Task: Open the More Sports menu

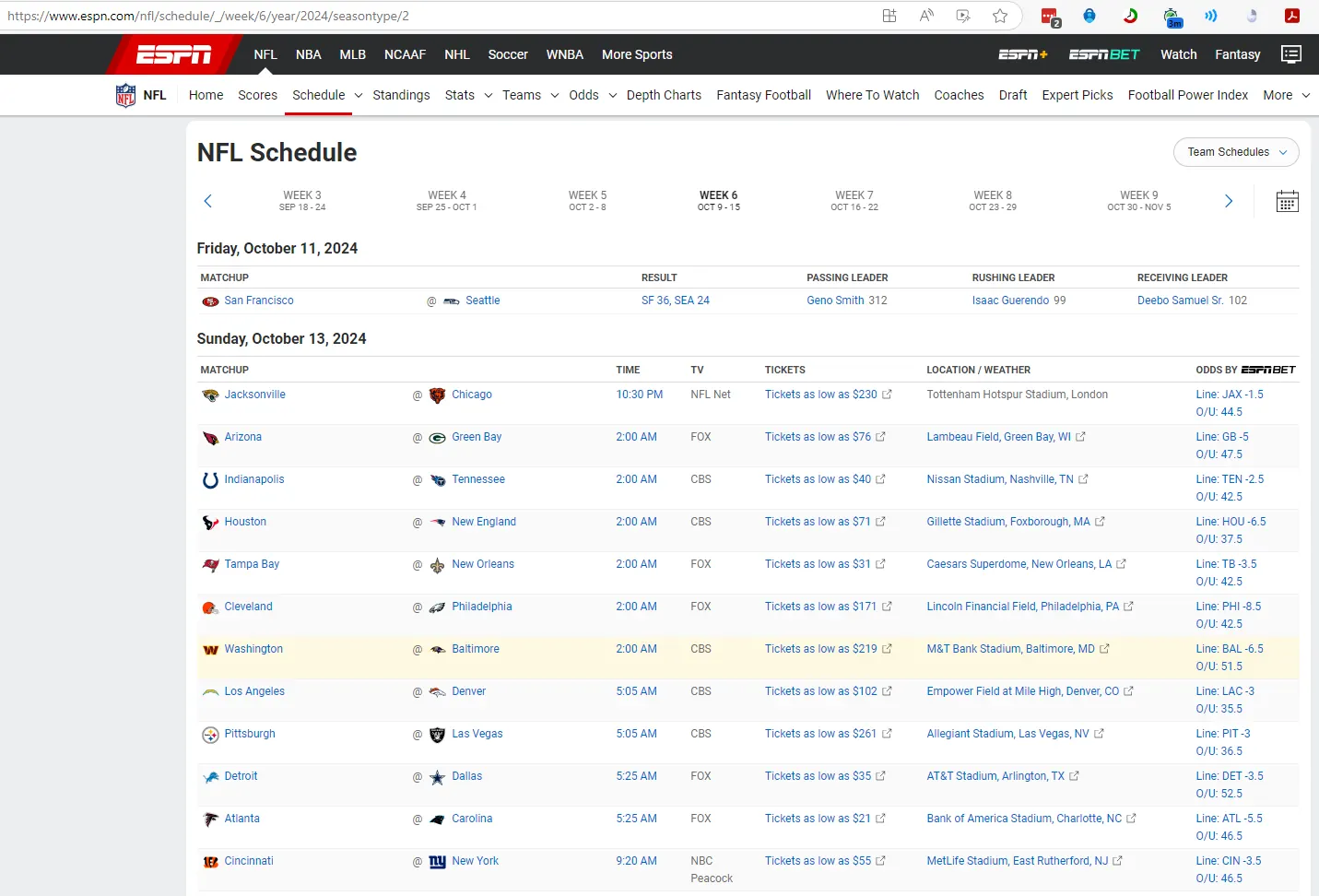Action: 637,54
